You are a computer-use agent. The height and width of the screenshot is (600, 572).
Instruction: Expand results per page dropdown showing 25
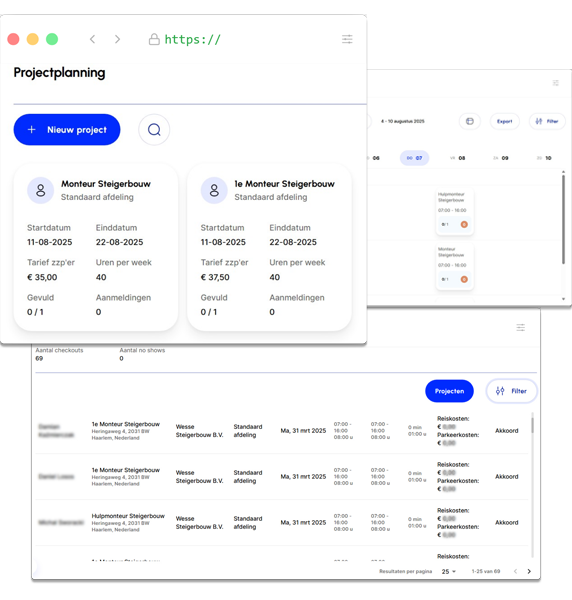448,571
